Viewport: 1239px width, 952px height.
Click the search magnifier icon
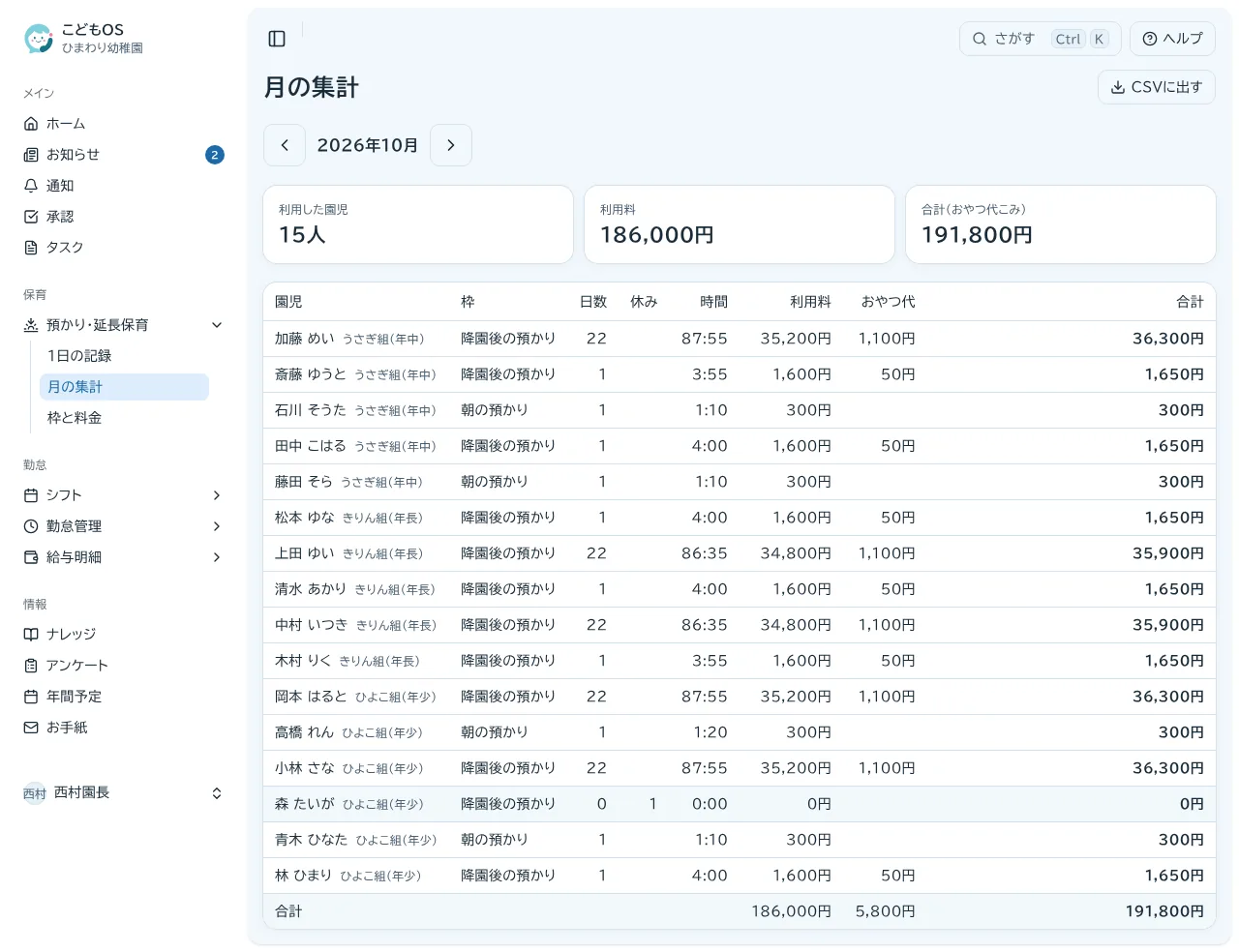tap(980, 39)
